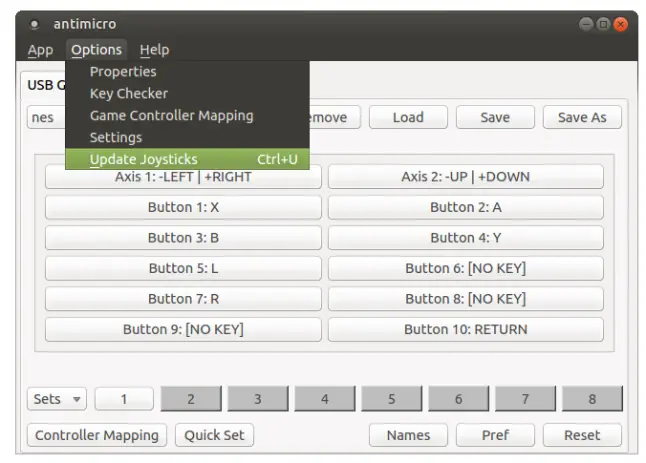Assign a key to Button 6

(x=466, y=268)
